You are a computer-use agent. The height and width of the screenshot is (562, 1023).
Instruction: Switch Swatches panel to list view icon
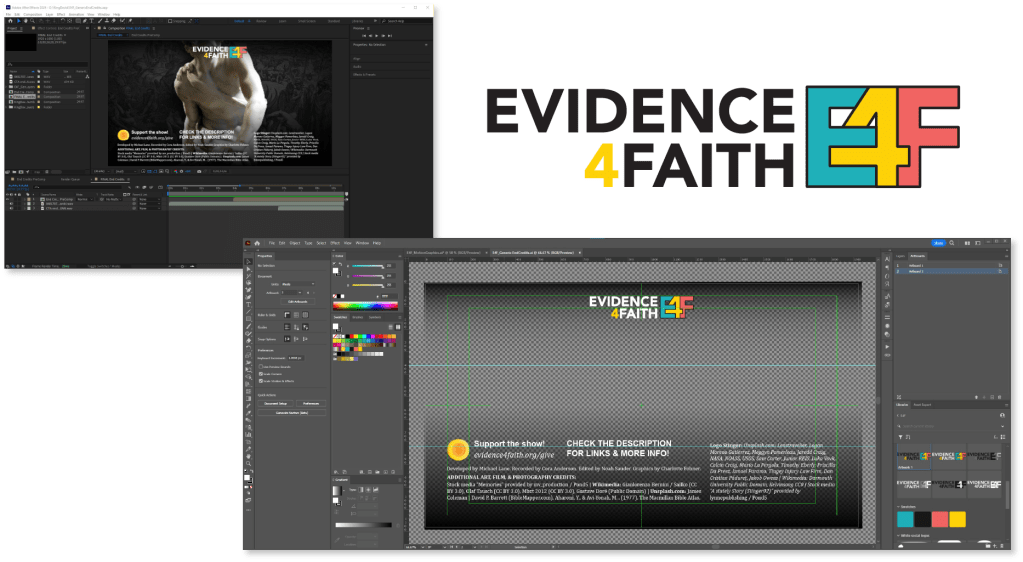(x=390, y=327)
